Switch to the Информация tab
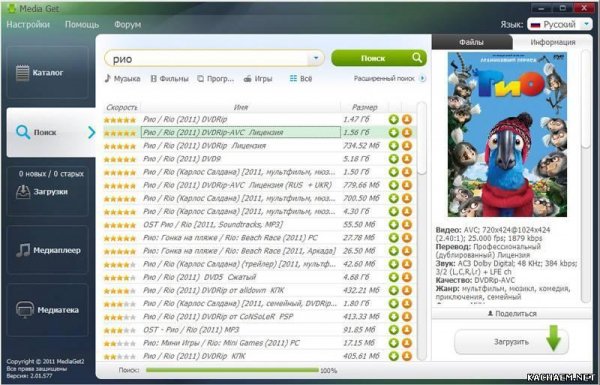Viewport: 600px width, 385px height. 553,42
